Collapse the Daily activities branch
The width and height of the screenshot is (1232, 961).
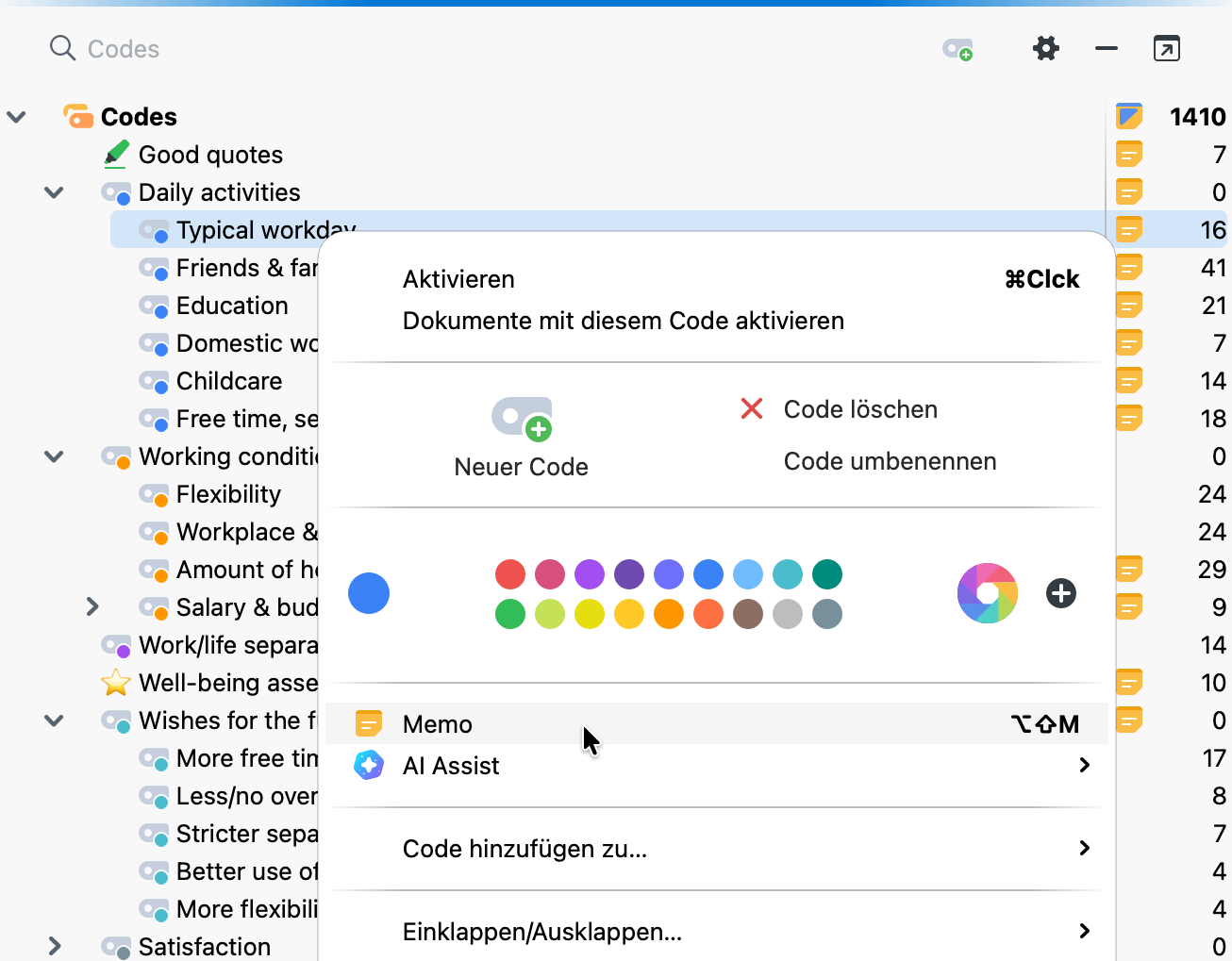54,192
